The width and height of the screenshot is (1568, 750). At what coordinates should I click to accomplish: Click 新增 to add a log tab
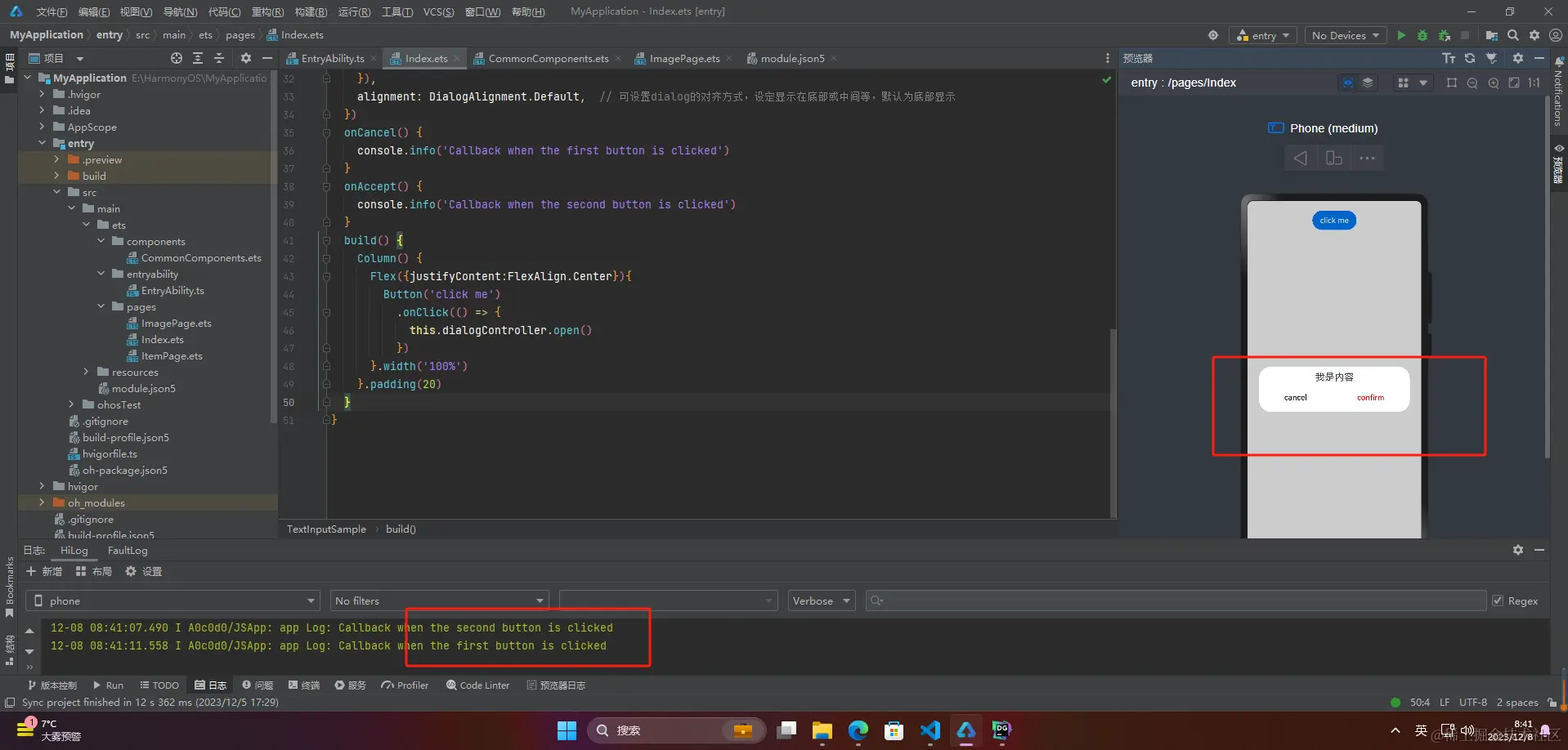tap(44, 571)
